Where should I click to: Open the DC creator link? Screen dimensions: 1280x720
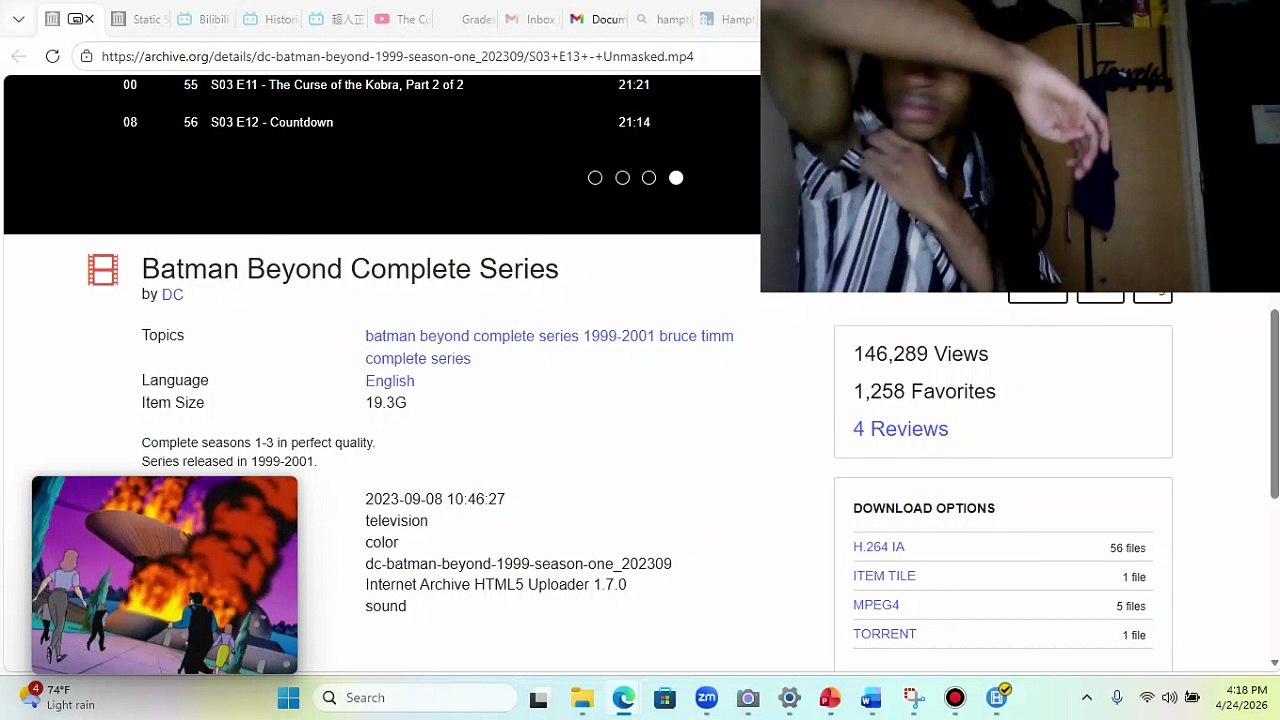tap(172, 295)
